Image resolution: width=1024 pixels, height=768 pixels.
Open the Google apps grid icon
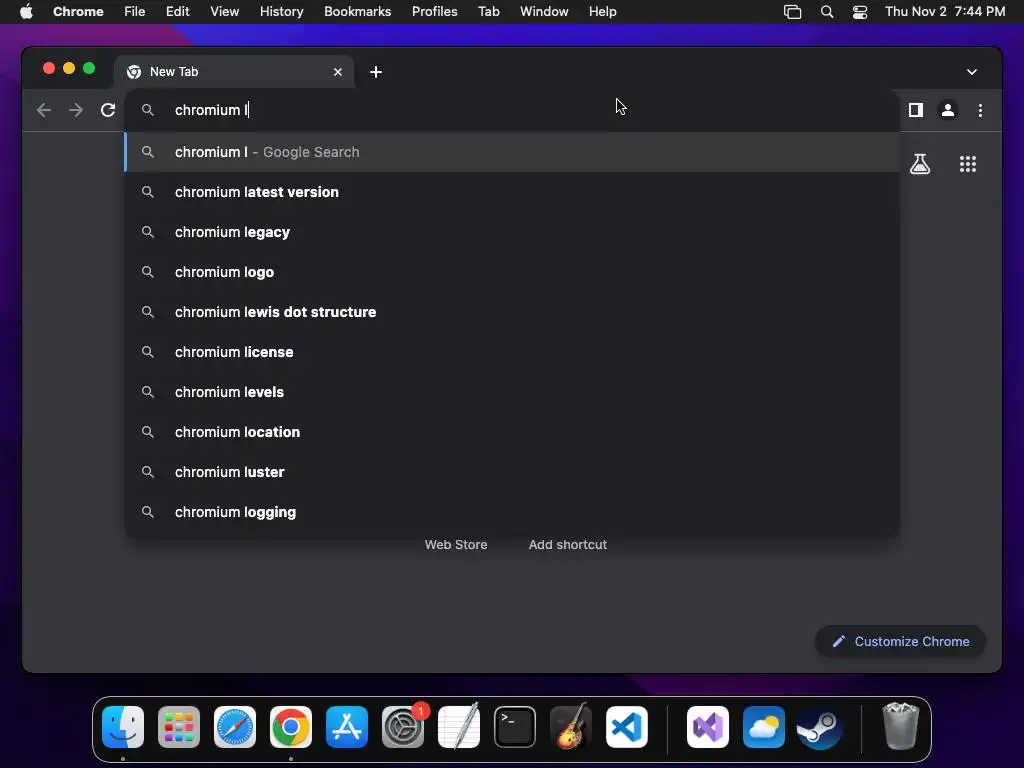click(968, 164)
